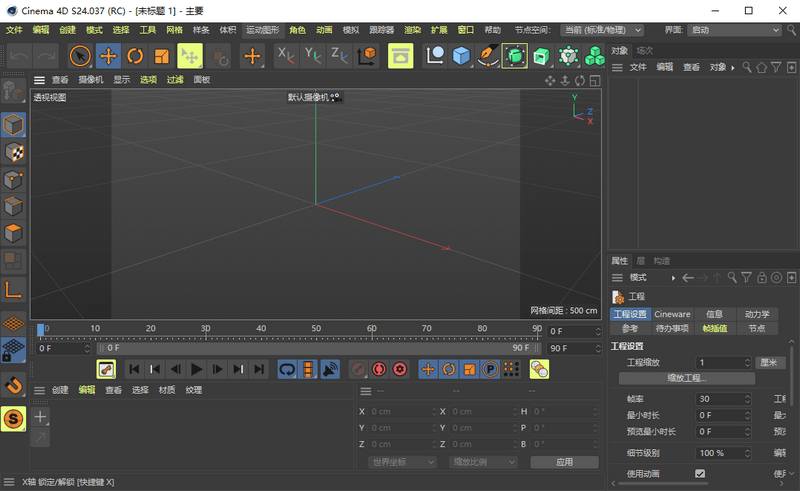Jump to the end of animation
This screenshot has height=491, width=800.
pos(259,369)
